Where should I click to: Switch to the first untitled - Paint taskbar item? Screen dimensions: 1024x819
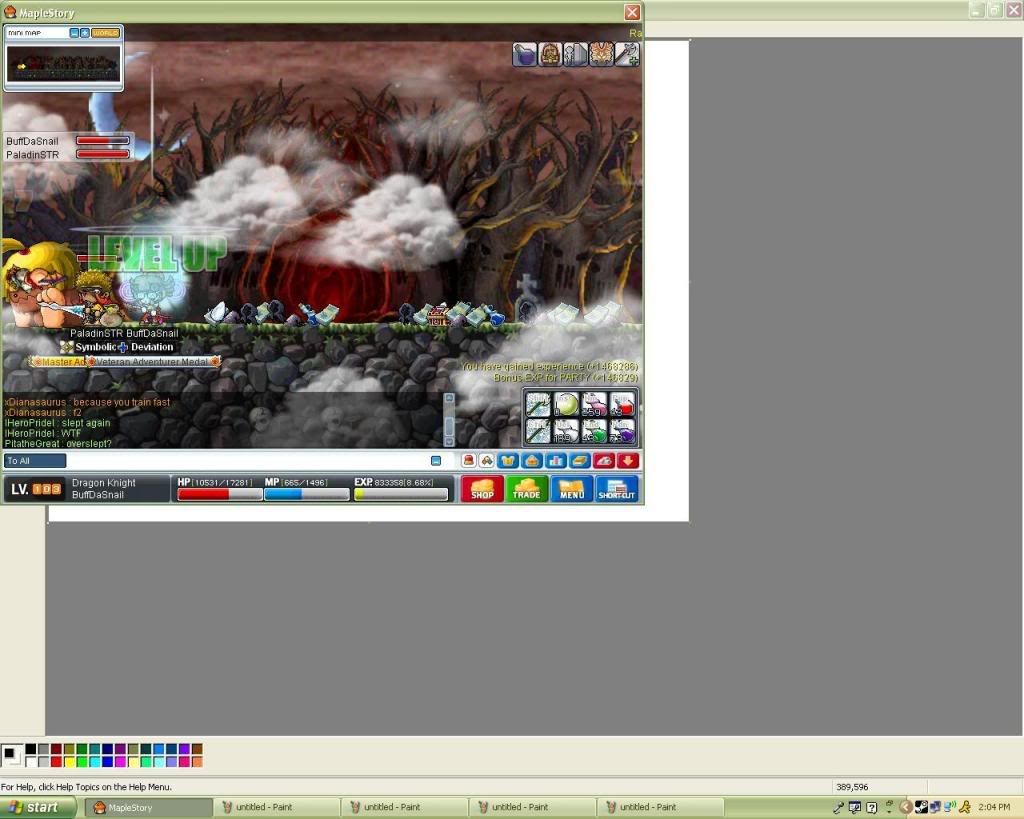point(277,808)
